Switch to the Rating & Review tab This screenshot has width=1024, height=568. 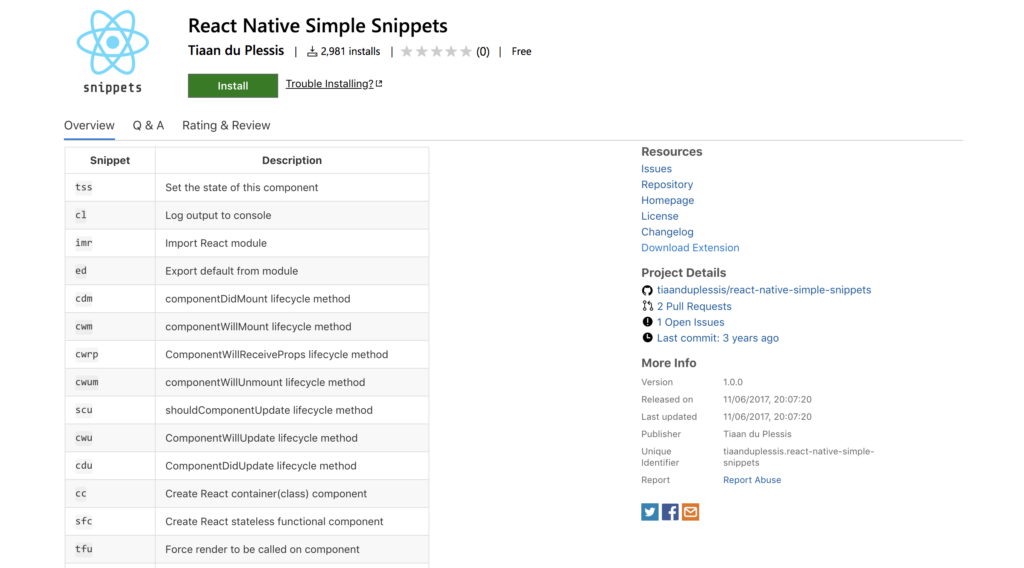pyautogui.click(x=226, y=126)
